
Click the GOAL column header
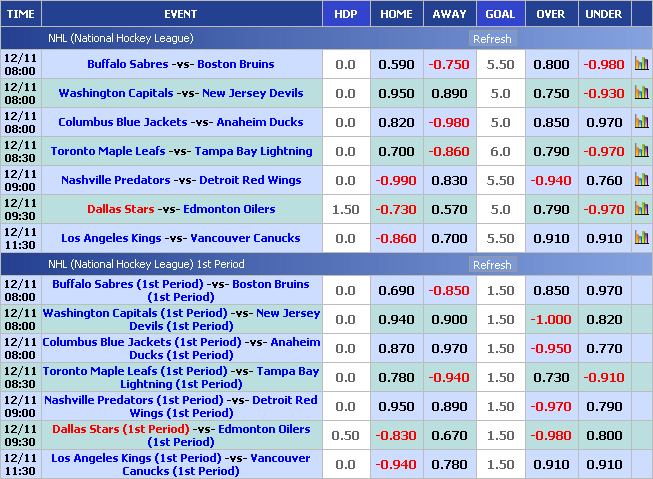pos(500,14)
